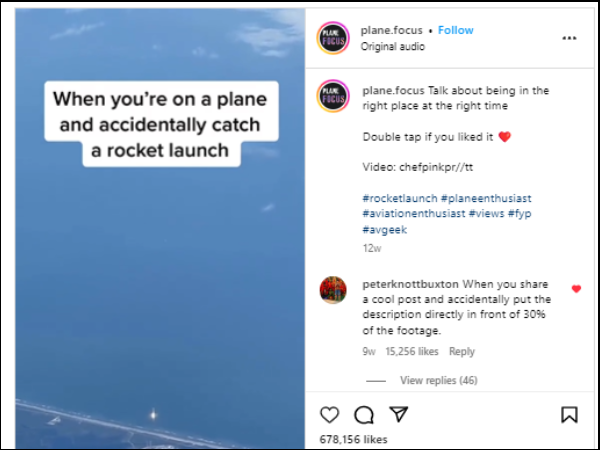Open plane.focus avatar in header
This screenshot has height=450, width=600.
pos(333,38)
